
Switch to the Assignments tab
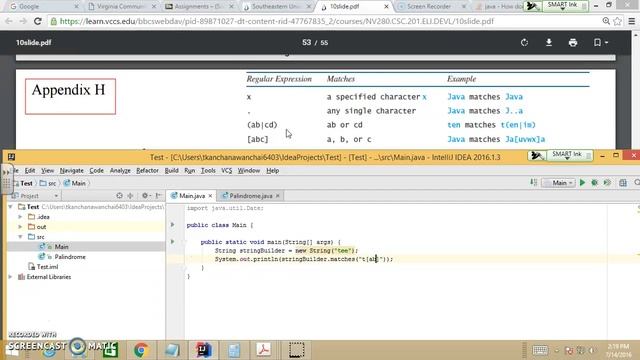[x=199, y=7]
